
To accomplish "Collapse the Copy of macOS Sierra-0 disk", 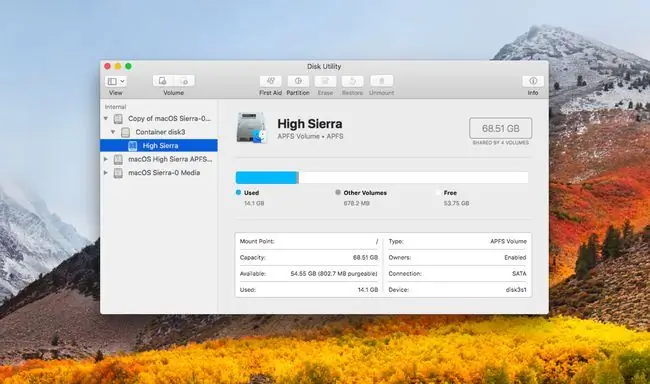I will [x=106, y=119].
